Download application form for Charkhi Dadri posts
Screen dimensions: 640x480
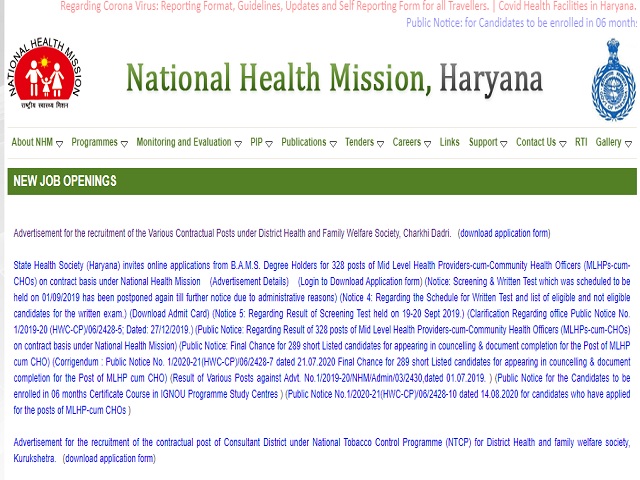[x=504, y=233]
